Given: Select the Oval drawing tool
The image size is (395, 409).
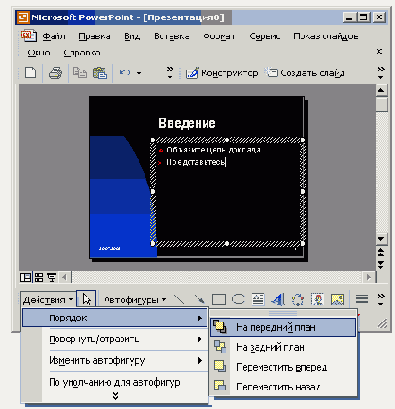Looking at the screenshot, I should point(238,299).
